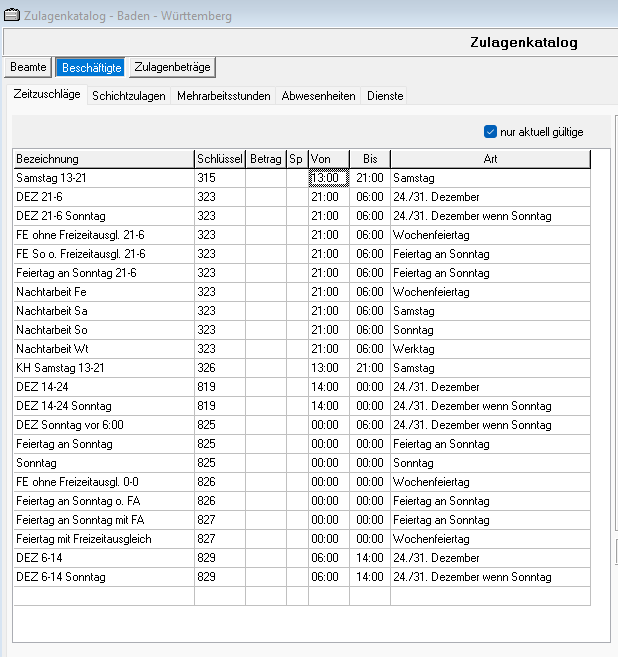Go to the Abwesenheiten tab
The image size is (618, 657).
[x=318, y=96]
